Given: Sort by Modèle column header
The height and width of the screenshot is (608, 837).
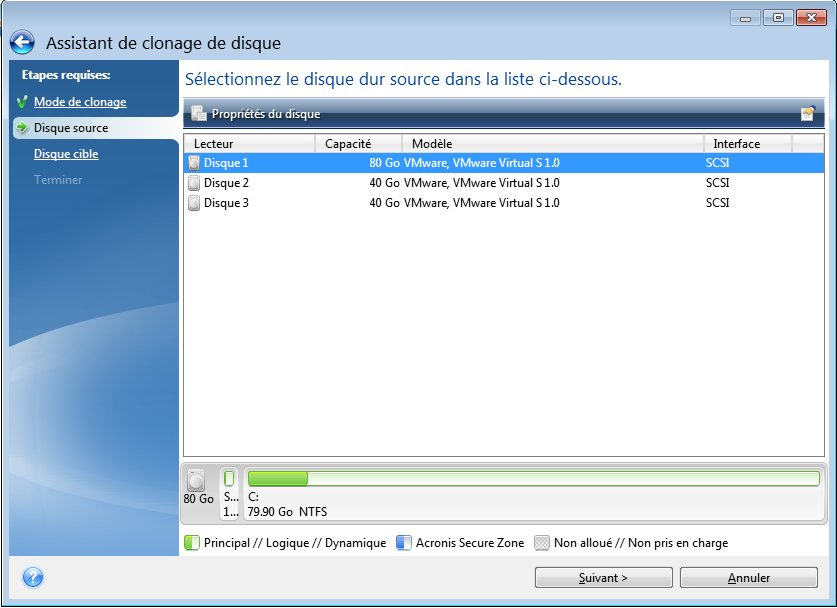Looking at the screenshot, I should 552,144.
